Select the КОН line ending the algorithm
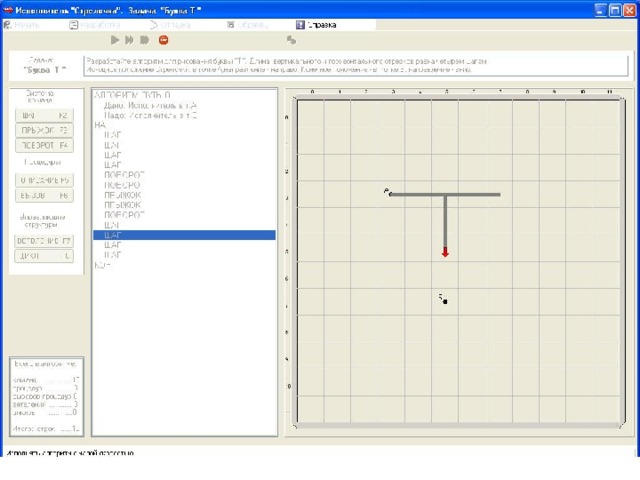The image size is (640, 480). [x=102, y=265]
